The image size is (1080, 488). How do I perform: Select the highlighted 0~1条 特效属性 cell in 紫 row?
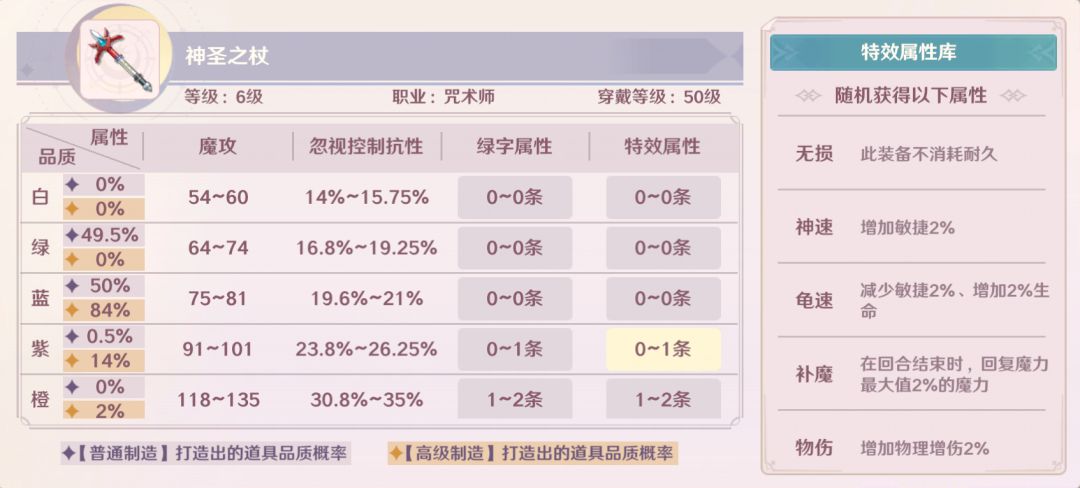662,349
